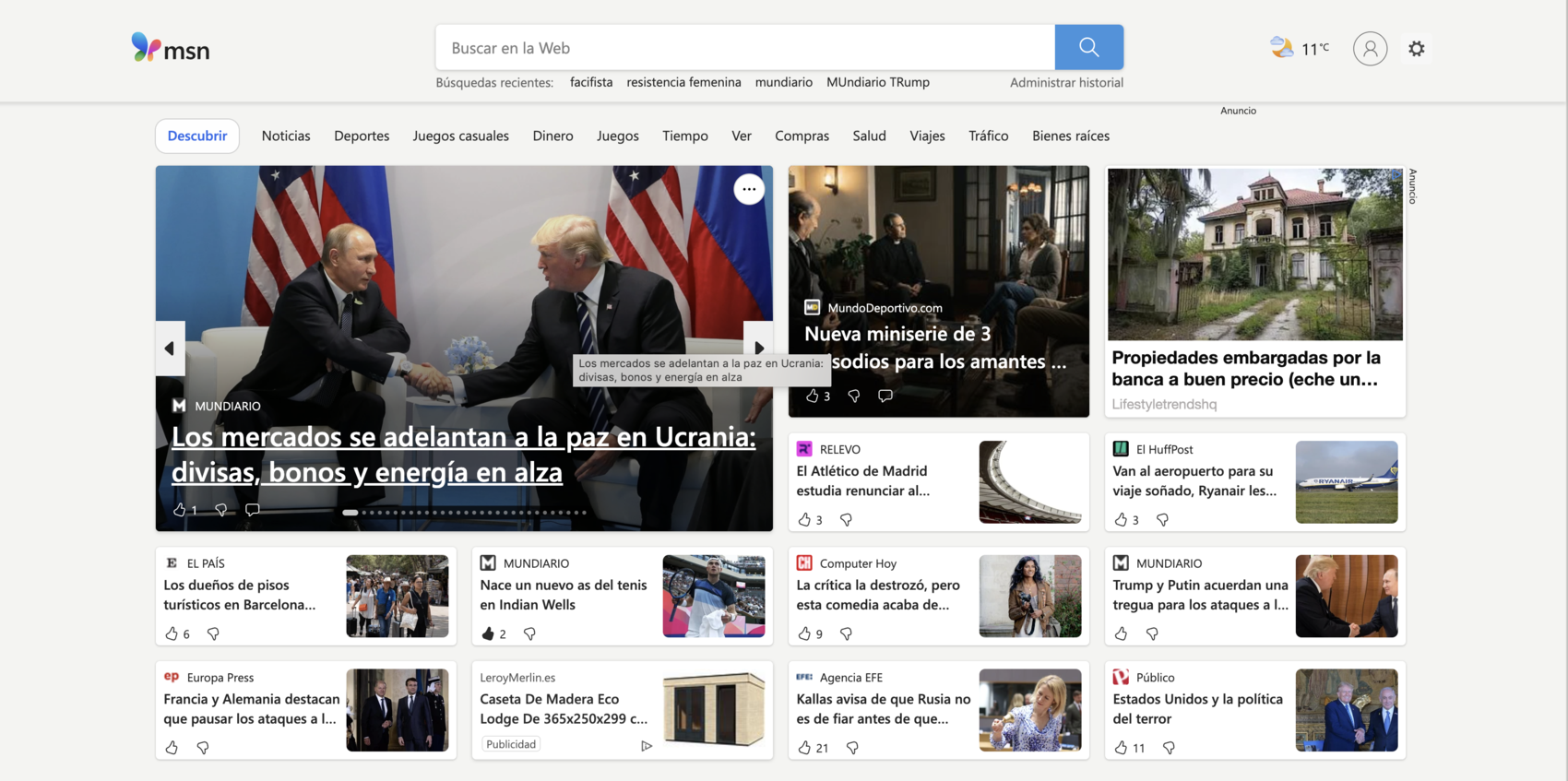Like the Agencia EFE Kallas story

804,748
